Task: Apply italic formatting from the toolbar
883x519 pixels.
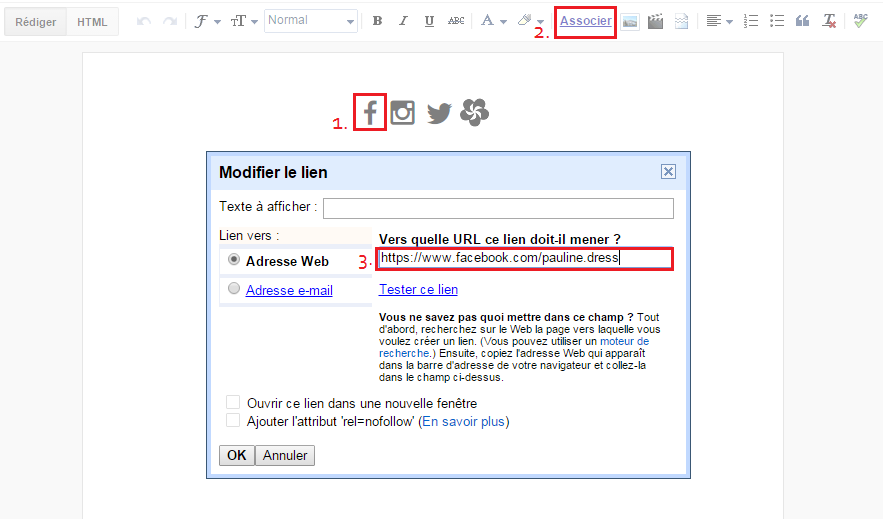Action: click(x=403, y=21)
